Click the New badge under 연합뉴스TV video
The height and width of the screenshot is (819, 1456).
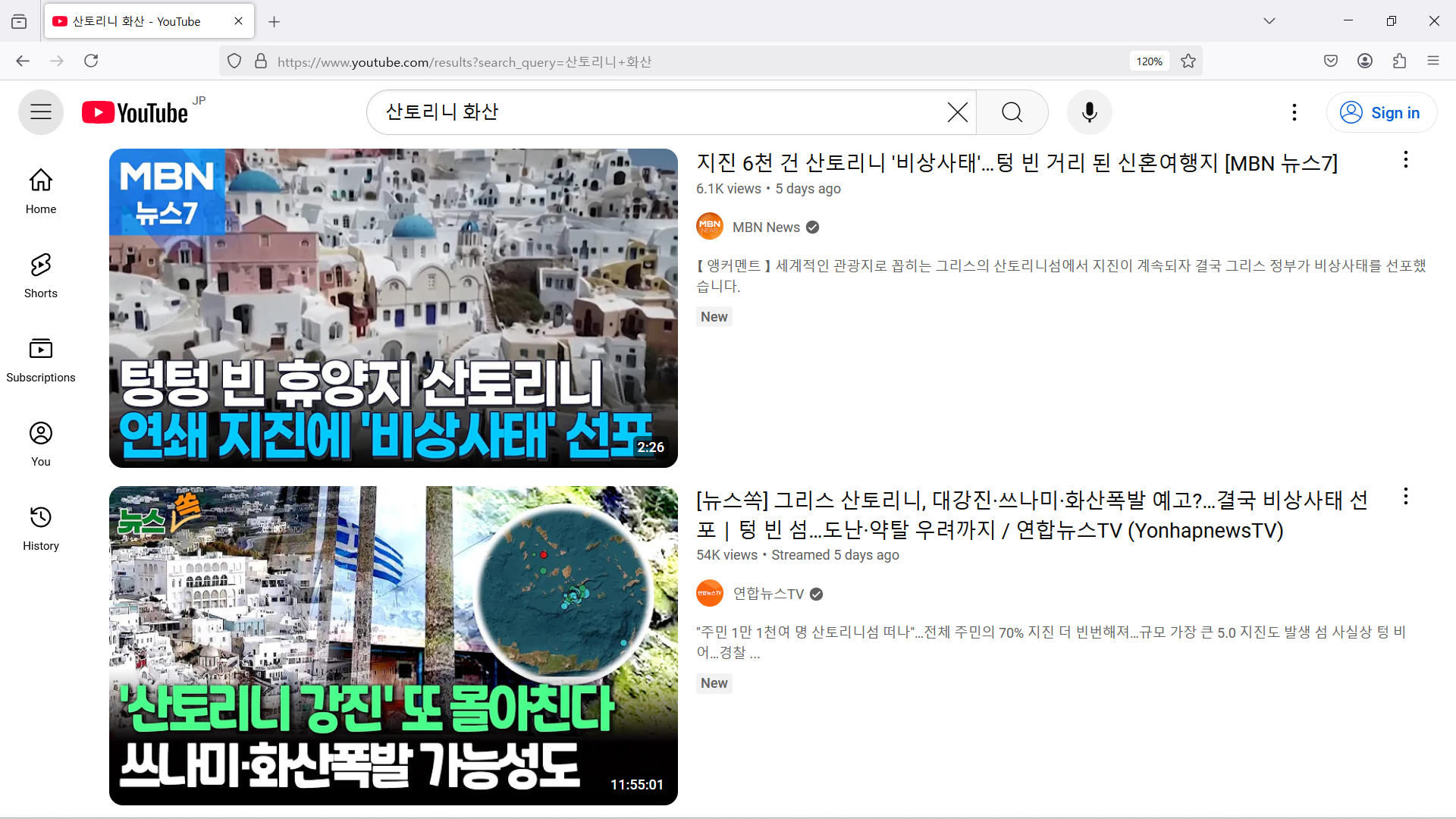(x=714, y=683)
